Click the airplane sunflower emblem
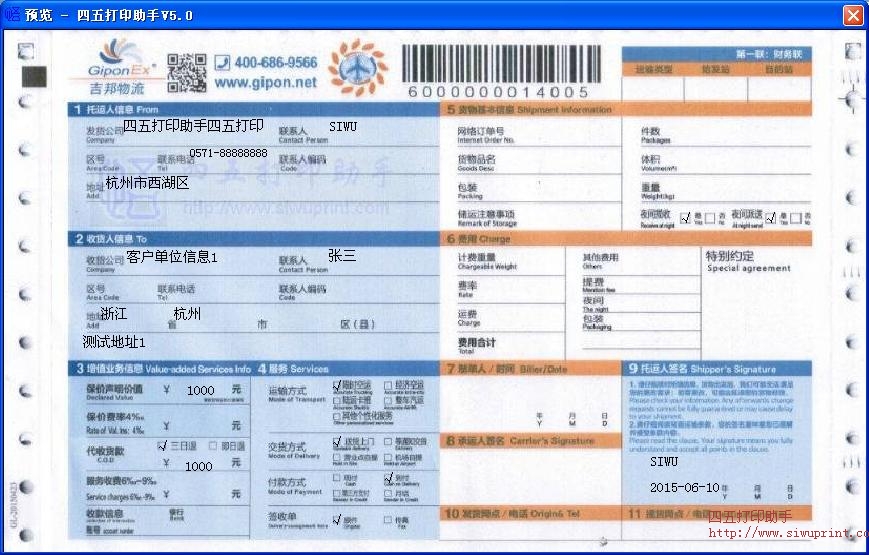Viewport: 869px width, 555px height. point(357,68)
